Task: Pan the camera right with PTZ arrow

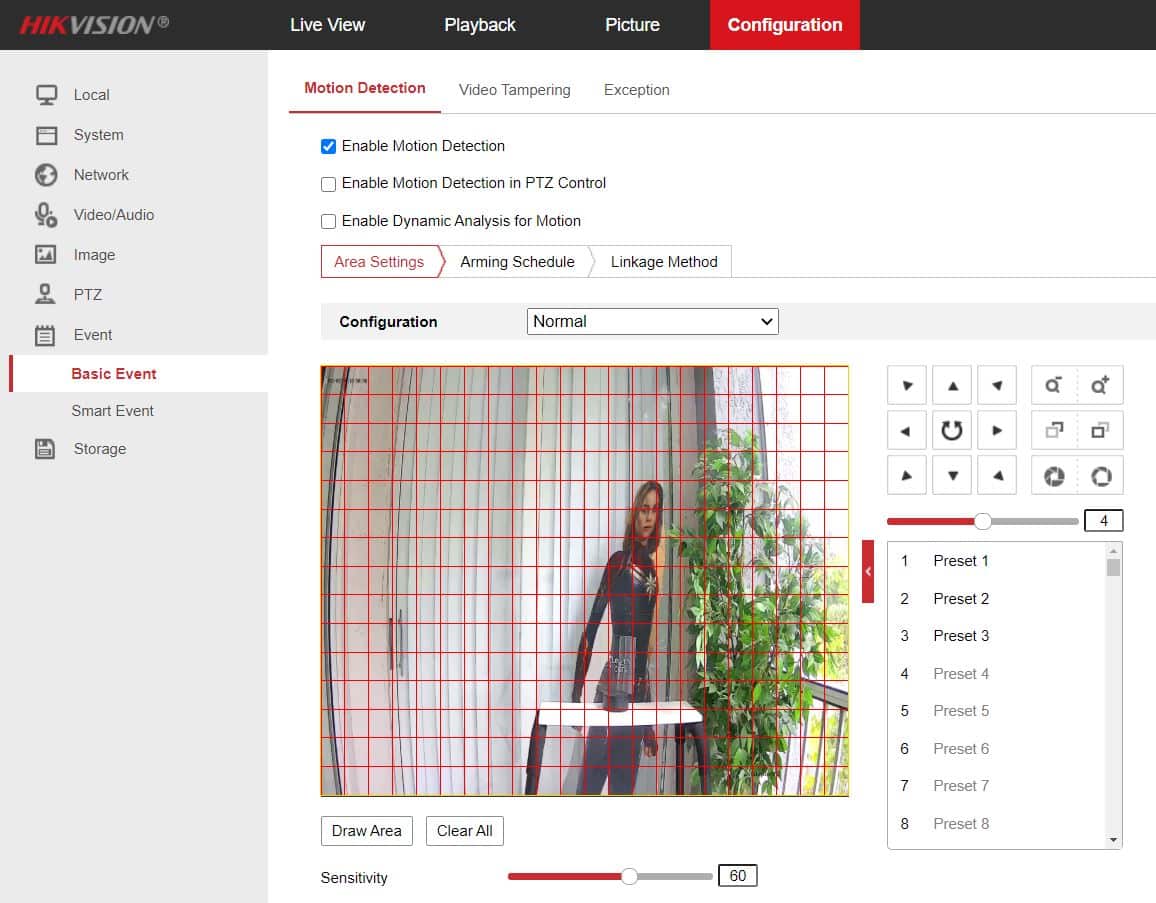Action: point(997,431)
